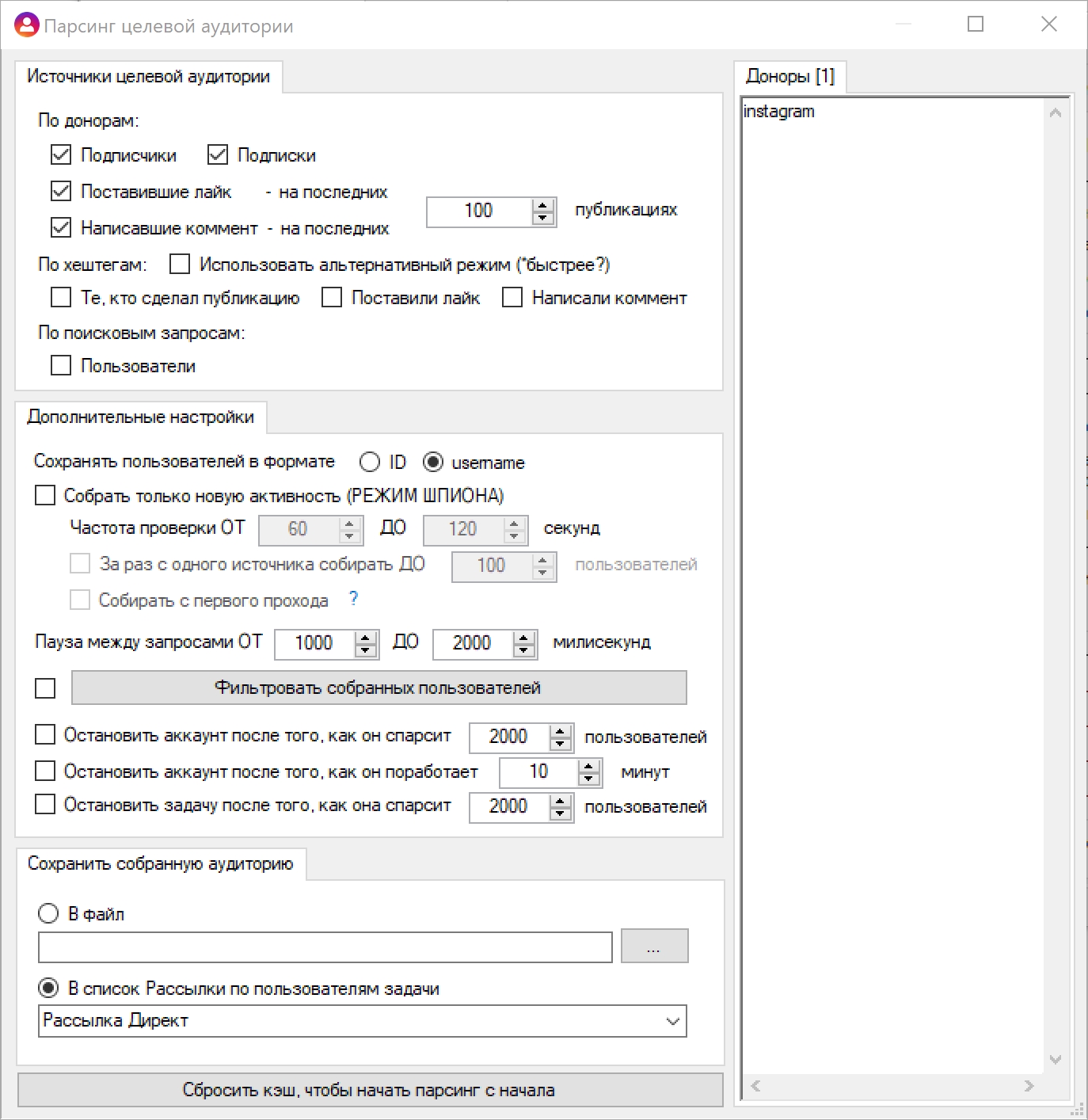Check stop account after working minutes
Image resolution: width=1088 pixels, height=1120 pixels.
point(45,771)
